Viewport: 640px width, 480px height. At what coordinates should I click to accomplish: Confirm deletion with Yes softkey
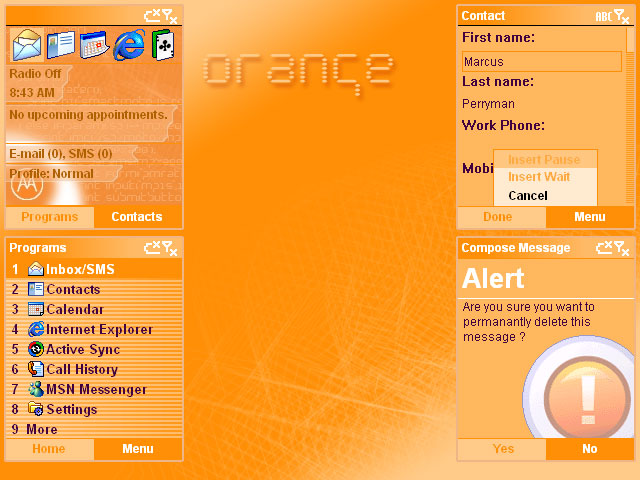[x=502, y=449]
